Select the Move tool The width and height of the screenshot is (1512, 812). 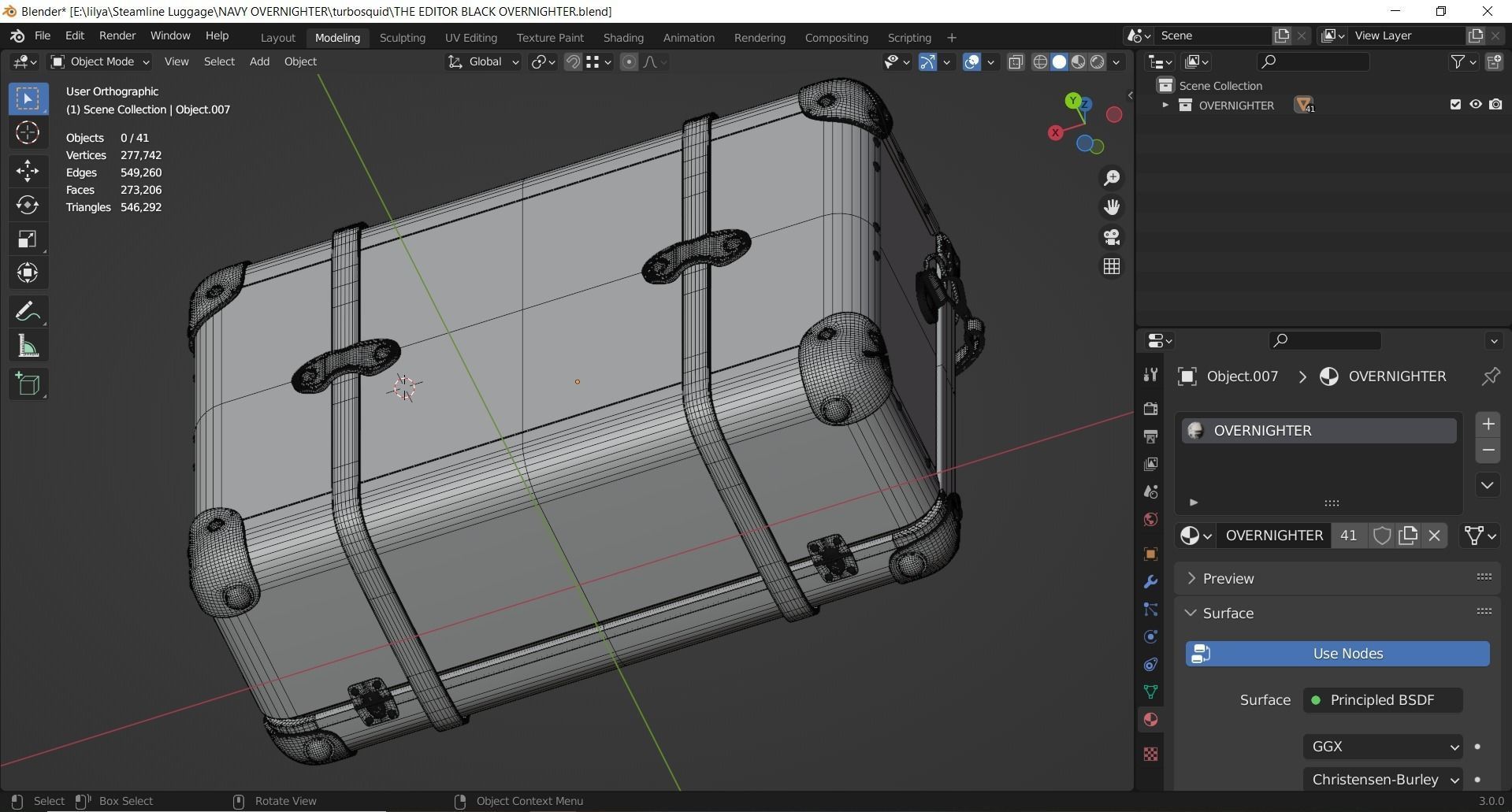28,170
